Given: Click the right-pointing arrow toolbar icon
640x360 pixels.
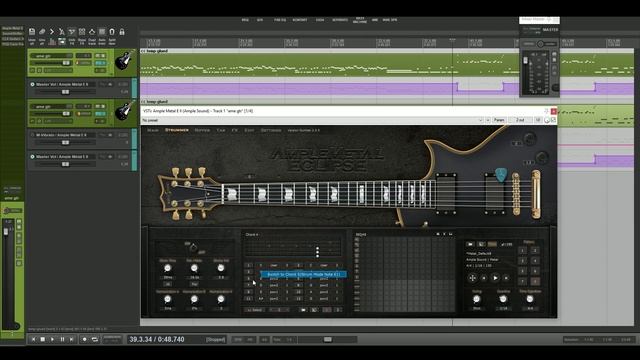Looking at the screenshot, I should pyautogui.click(x=52, y=31).
